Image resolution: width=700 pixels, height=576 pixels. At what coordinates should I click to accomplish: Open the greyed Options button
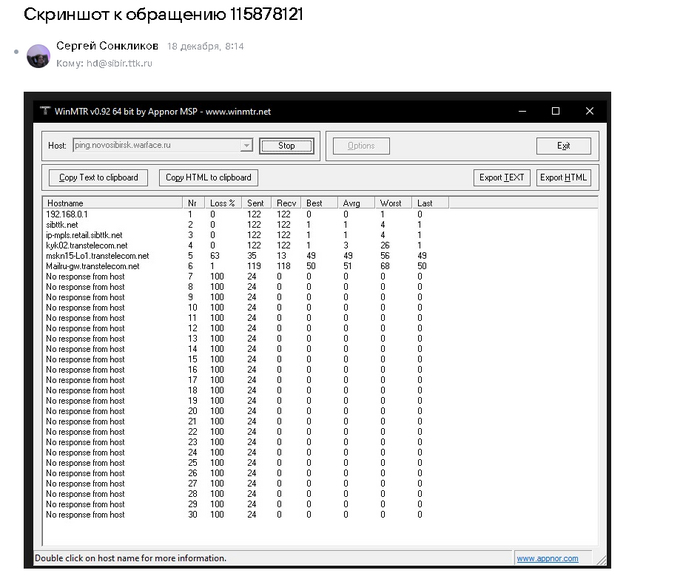coord(361,146)
